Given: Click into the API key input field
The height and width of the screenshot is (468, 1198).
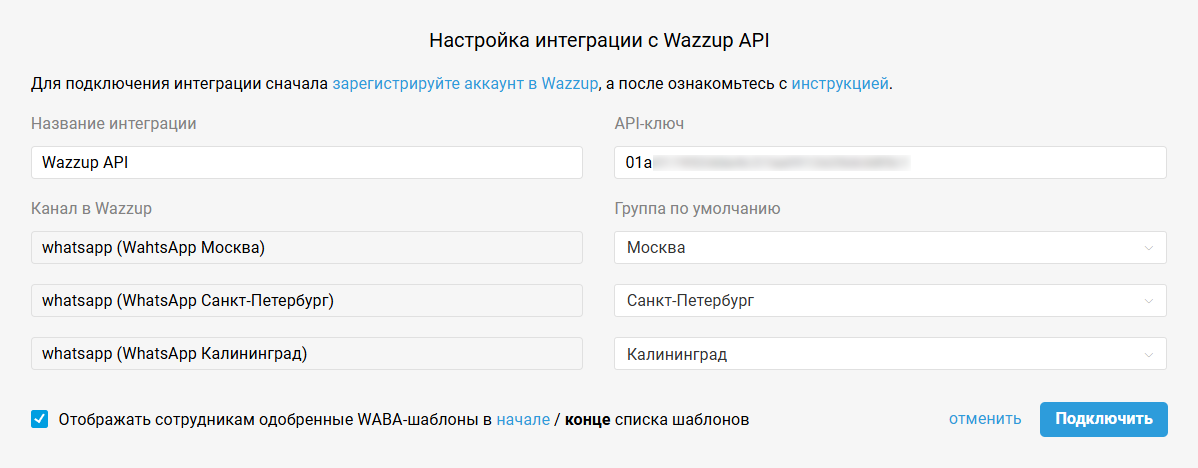Looking at the screenshot, I should tap(890, 163).
